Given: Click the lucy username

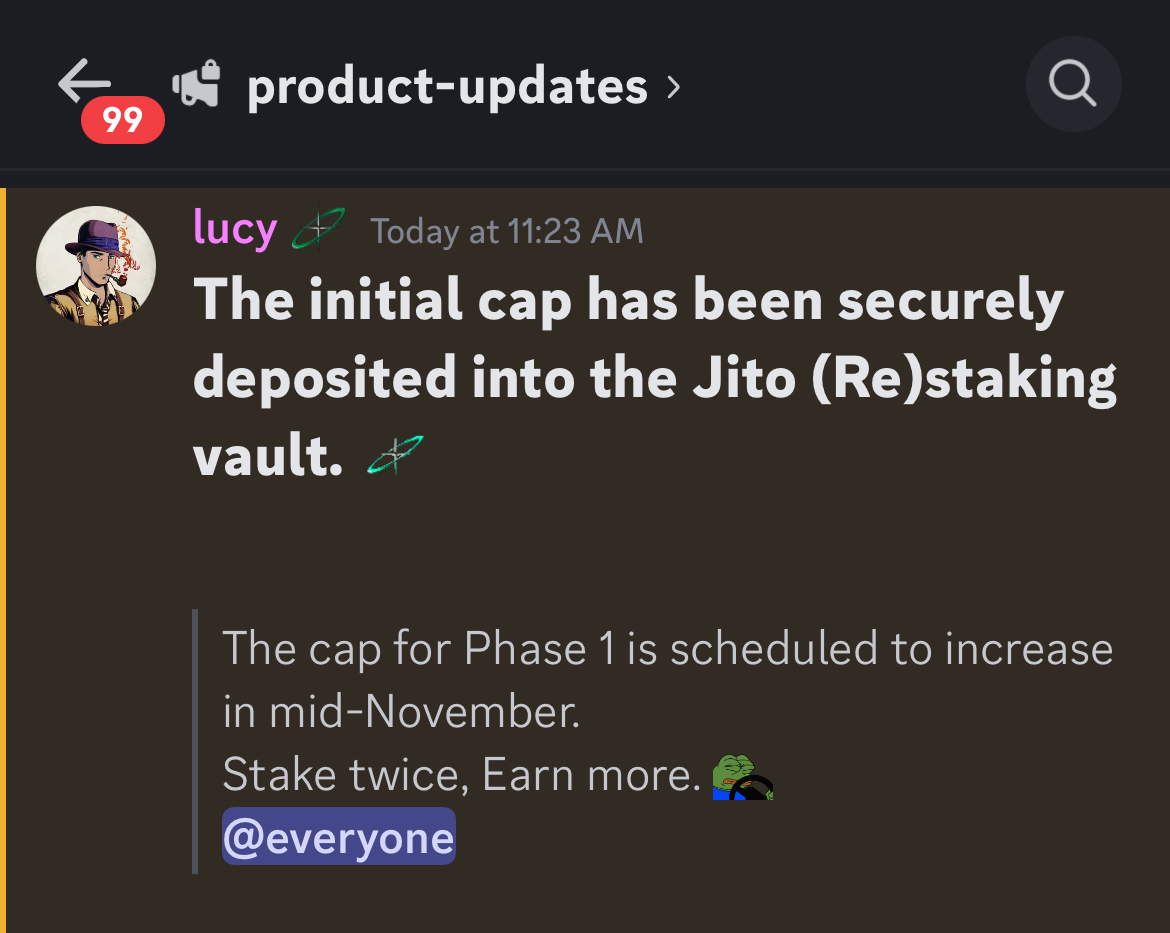Looking at the screenshot, I should pyautogui.click(x=235, y=229).
